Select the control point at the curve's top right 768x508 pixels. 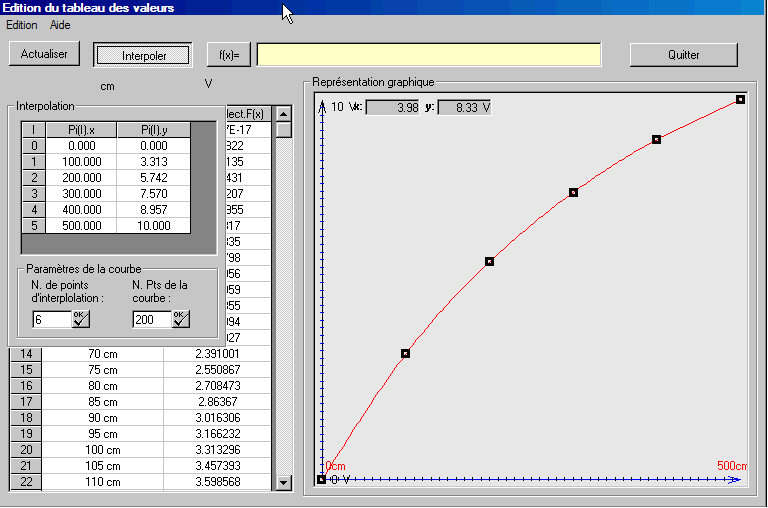point(740,99)
